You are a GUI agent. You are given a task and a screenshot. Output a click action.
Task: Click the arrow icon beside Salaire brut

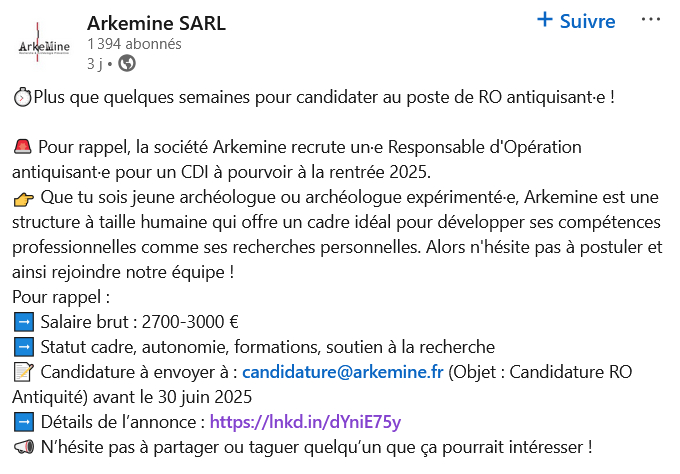24,322
